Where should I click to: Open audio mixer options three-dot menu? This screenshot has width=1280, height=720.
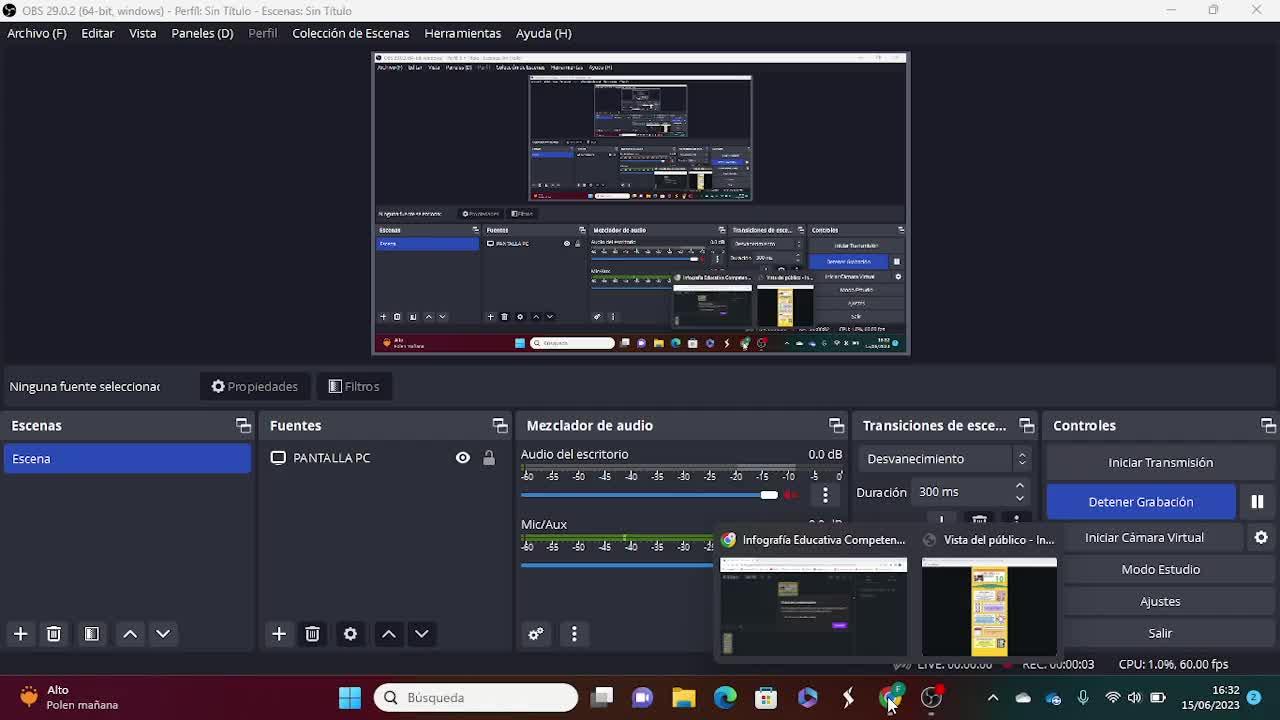point(574,634)
